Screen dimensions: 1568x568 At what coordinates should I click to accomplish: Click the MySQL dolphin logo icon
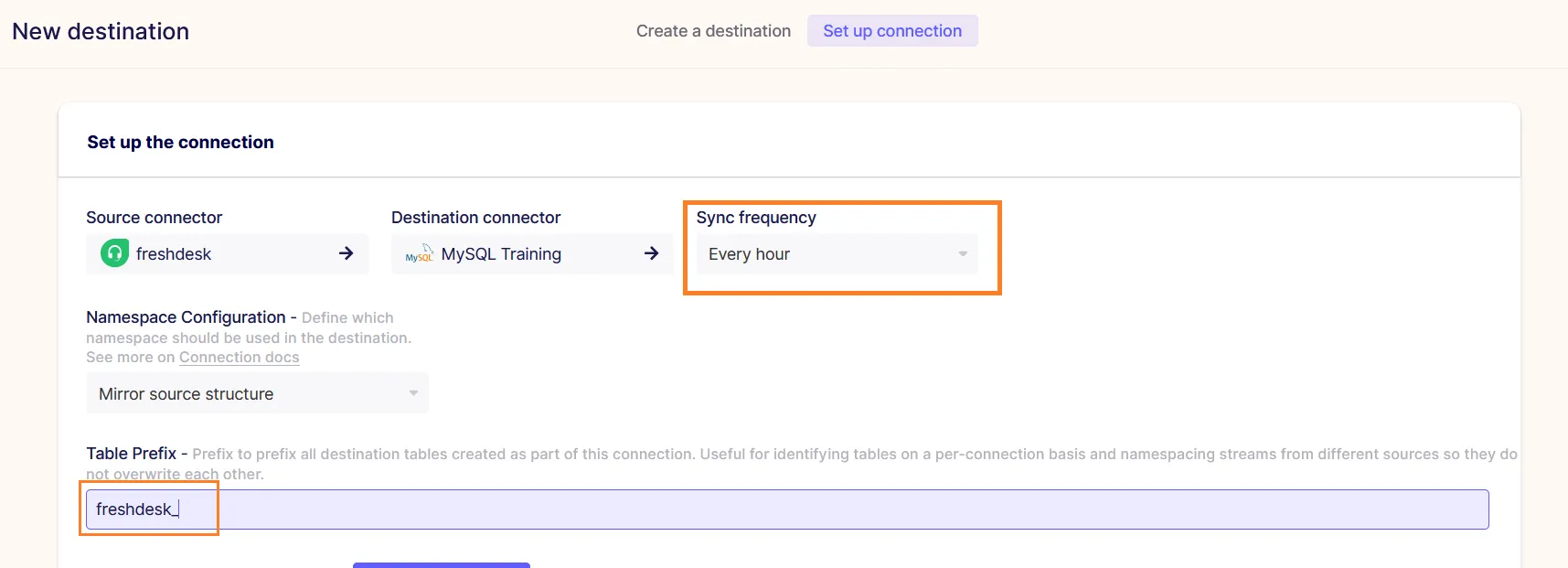point(419,254)
